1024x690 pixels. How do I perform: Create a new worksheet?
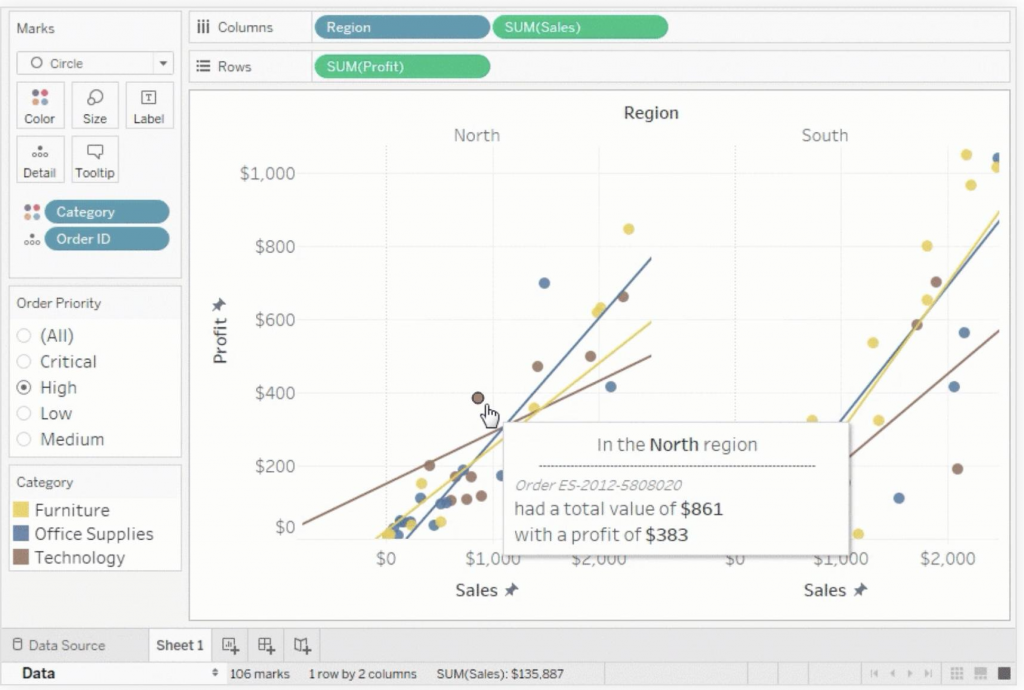(229, 645)
